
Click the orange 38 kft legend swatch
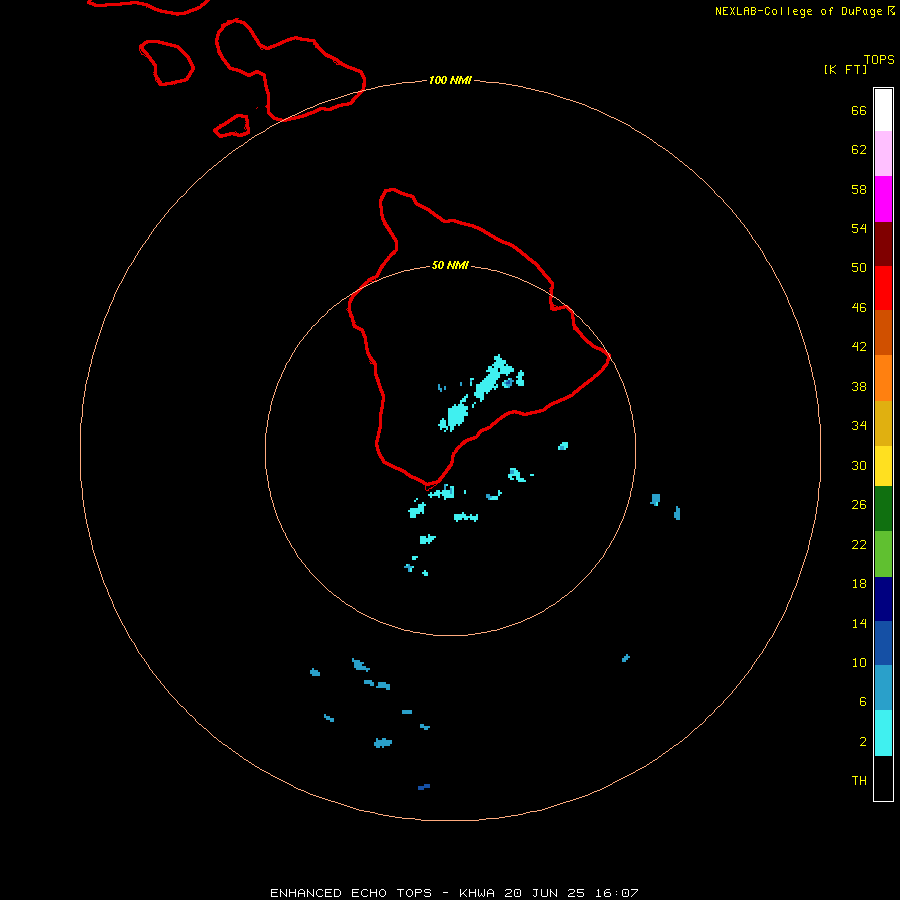(x=883, y=378)
